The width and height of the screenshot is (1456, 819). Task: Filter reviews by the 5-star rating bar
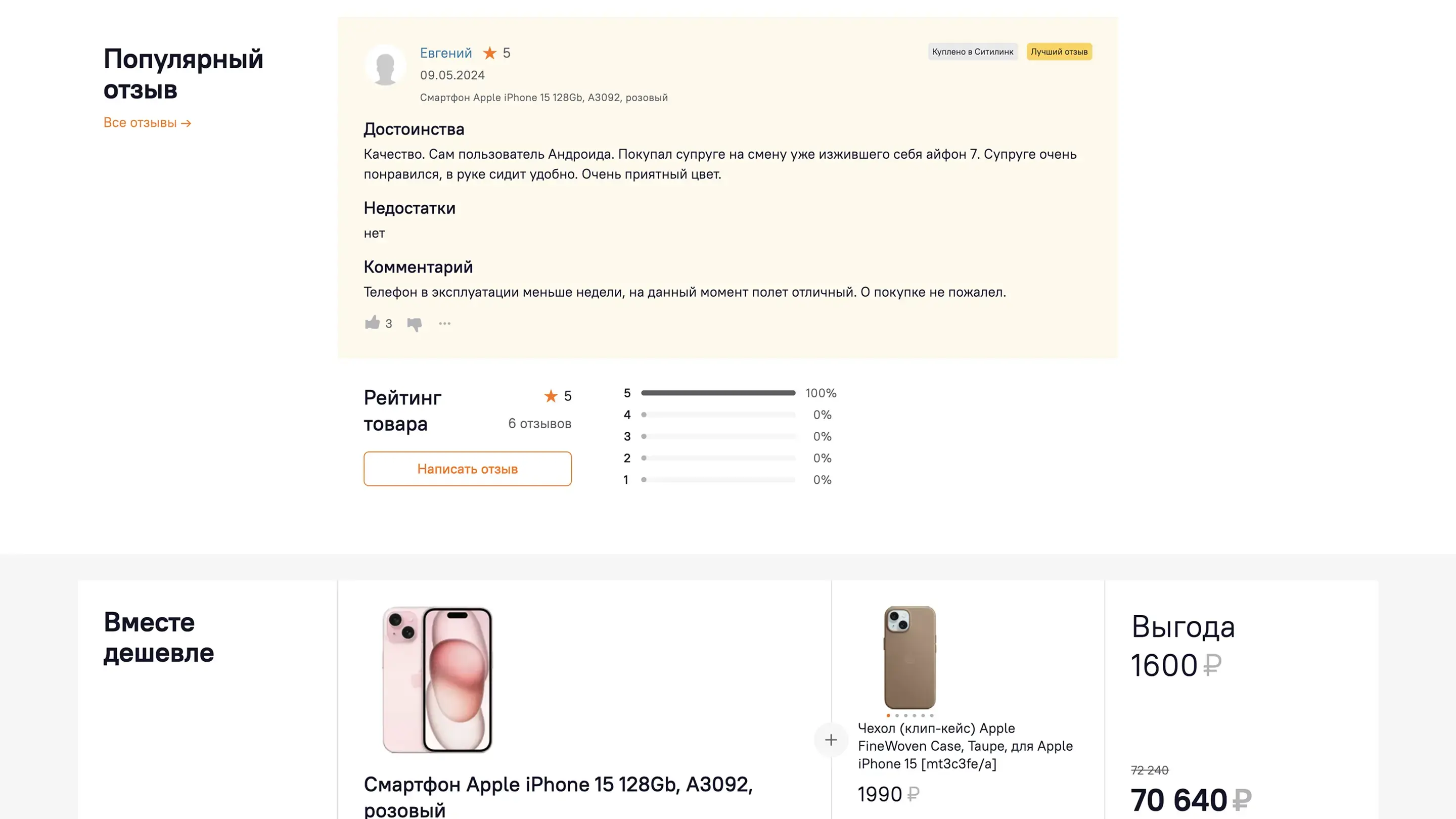718,393
